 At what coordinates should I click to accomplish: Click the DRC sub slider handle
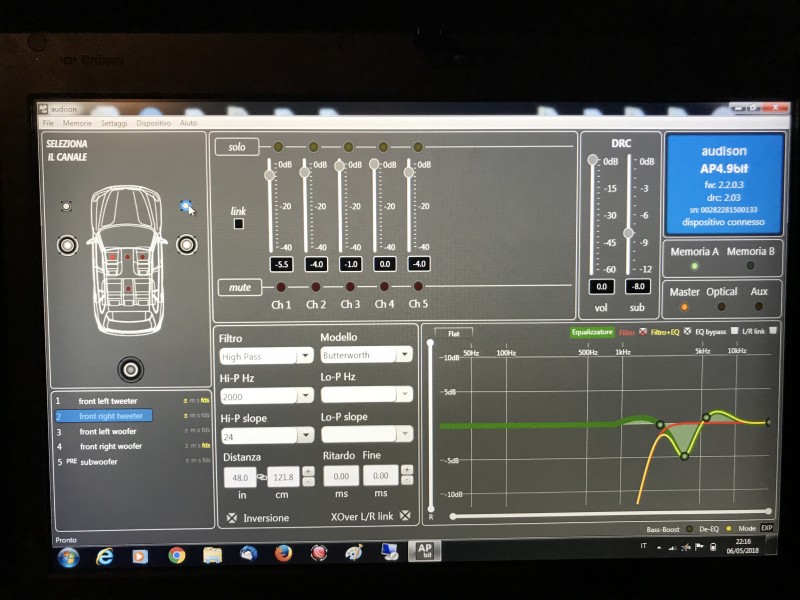[x=629, y=233]
